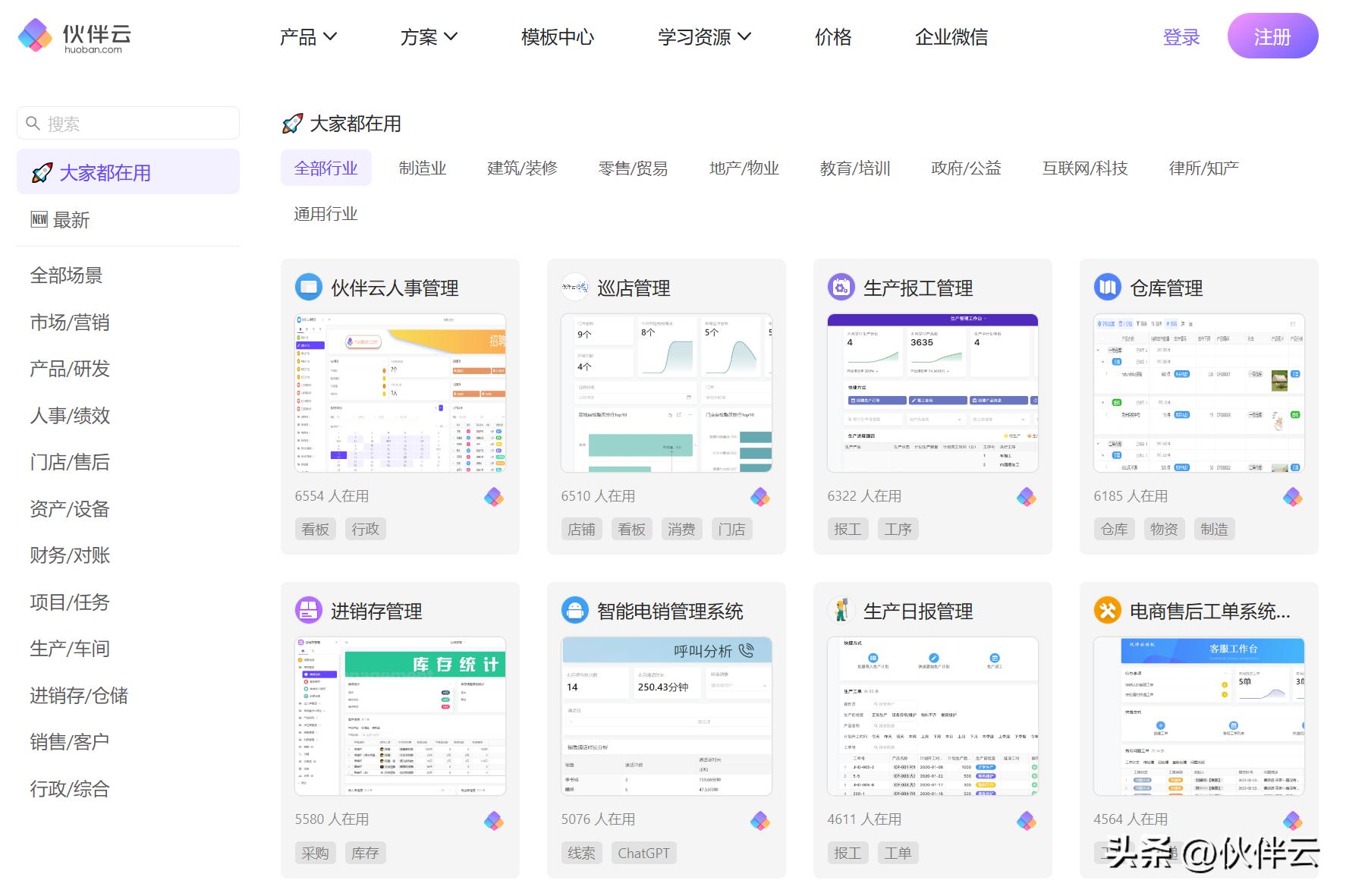This screenshot has height=896, width=1346.
Task: Select the 制造业 industry tab
Action: [422, 168]
